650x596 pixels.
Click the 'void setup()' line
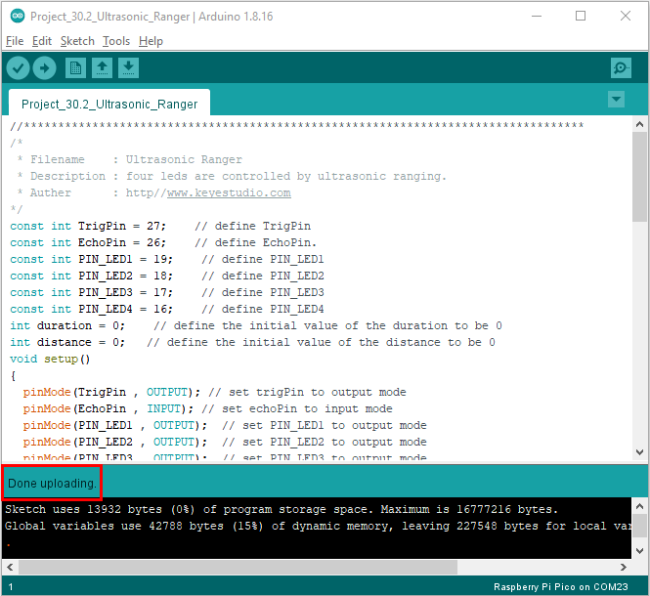click(50, 359)
